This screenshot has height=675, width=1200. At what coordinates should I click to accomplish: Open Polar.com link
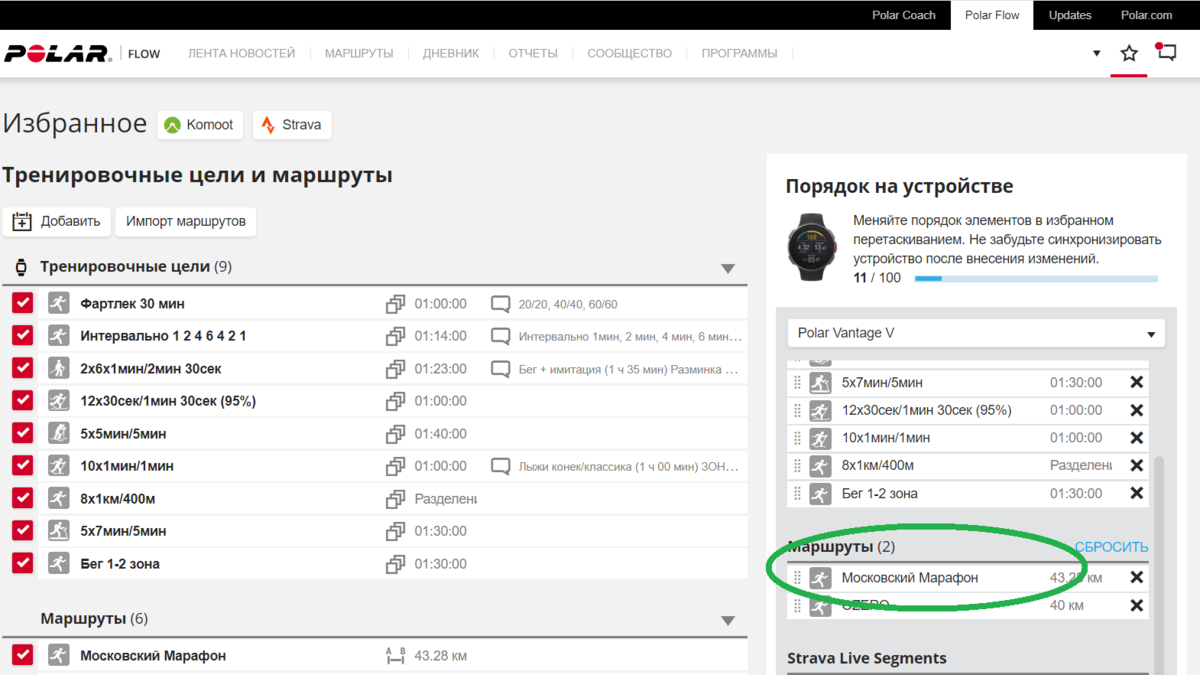click(x=1146, y=15)
